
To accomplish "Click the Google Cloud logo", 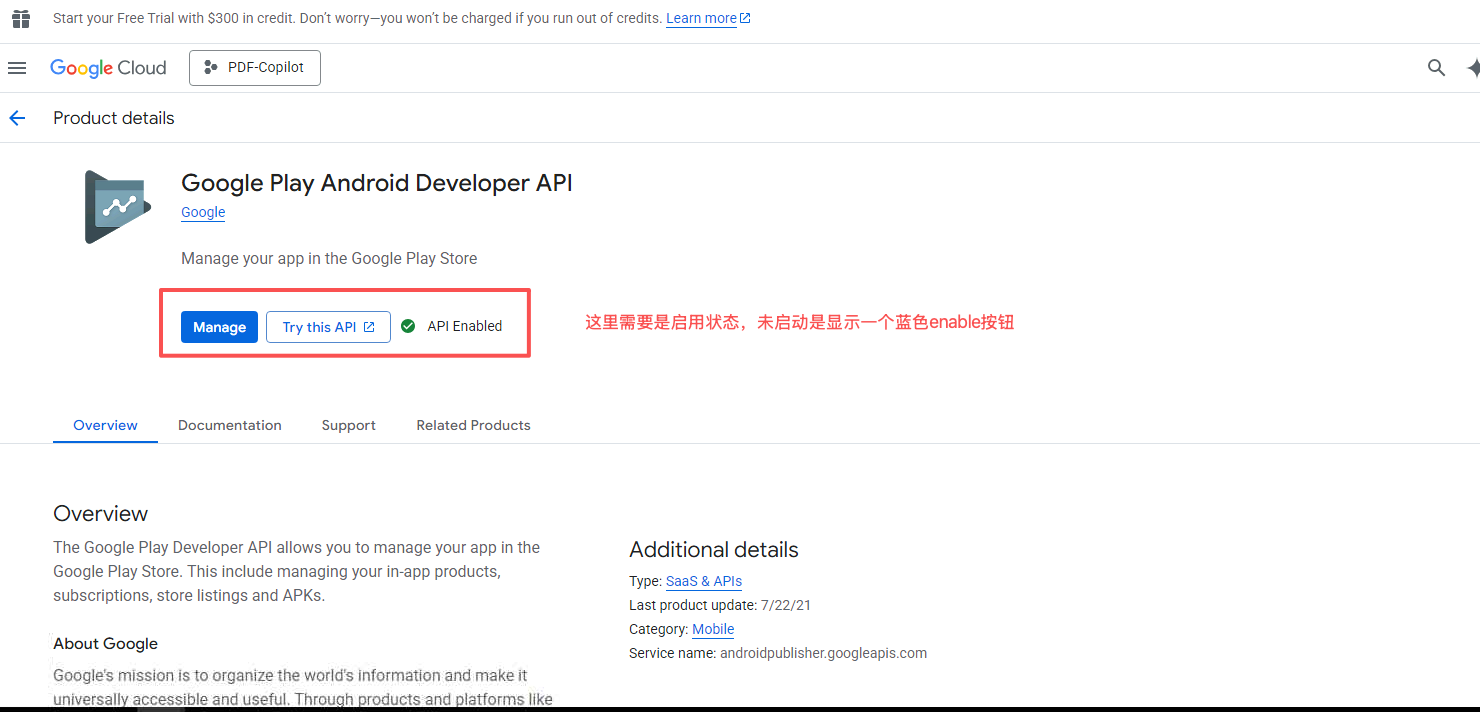I will pyautogui.click(x=108, y=68).
